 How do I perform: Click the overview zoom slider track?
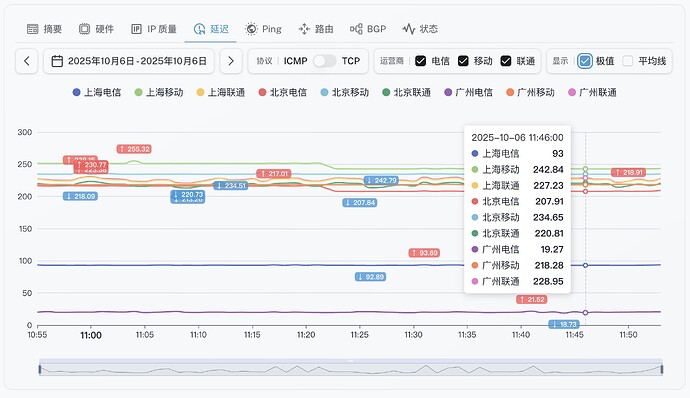351,369
